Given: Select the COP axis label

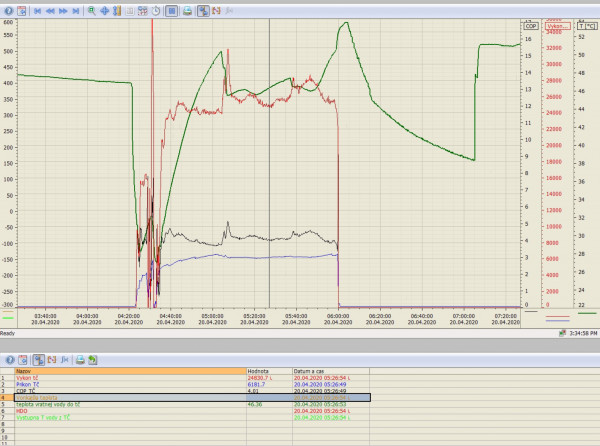Looking at the screenshot, I should pyautogui.click(x=531, y=26).
